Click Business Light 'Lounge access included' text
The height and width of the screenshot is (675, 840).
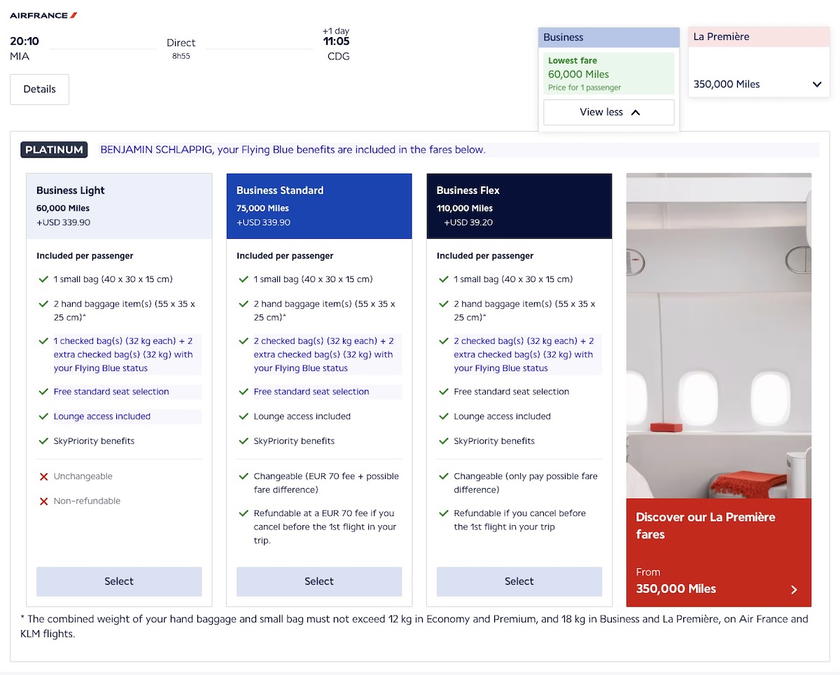pos(102,416)
